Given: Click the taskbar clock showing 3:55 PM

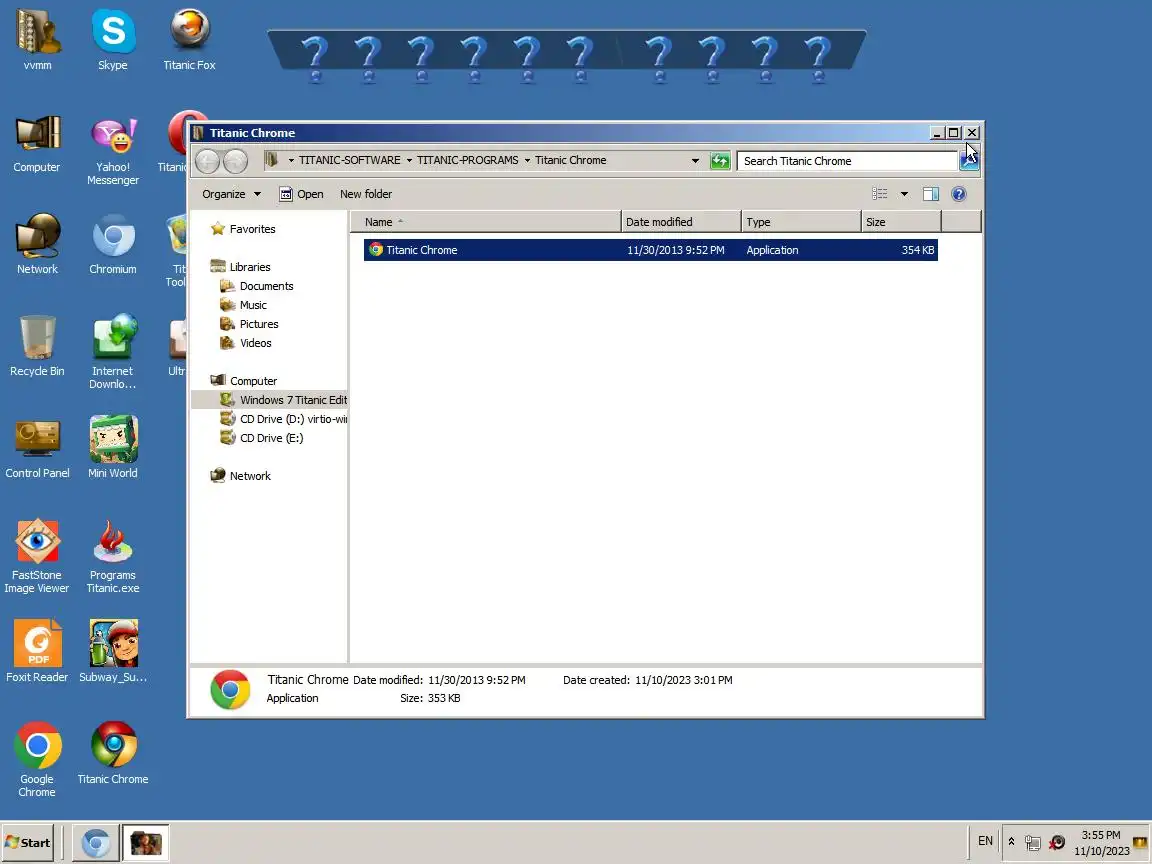Looking at the screenshot, I should [1101, 843].
